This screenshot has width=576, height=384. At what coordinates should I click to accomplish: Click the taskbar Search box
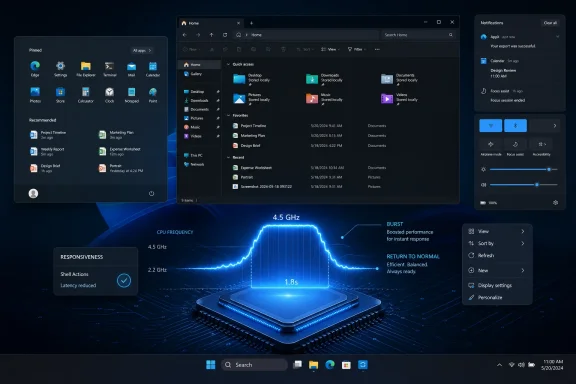pos(254,365)
